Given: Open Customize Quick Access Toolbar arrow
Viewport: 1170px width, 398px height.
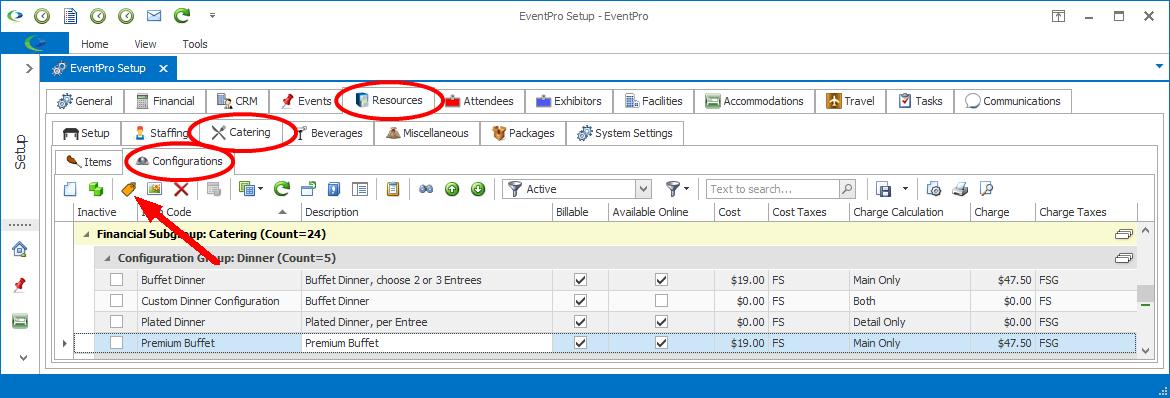Looking at the screenshot, I should [x=213, y=15].
